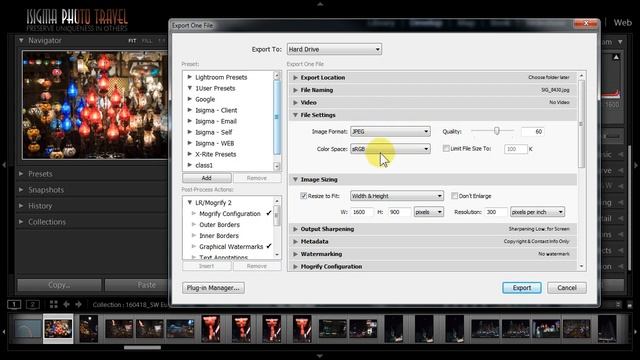The height and width of the screenshot is (360, 640).
Task: Collapse the Navigator panel
Action: 21,40
